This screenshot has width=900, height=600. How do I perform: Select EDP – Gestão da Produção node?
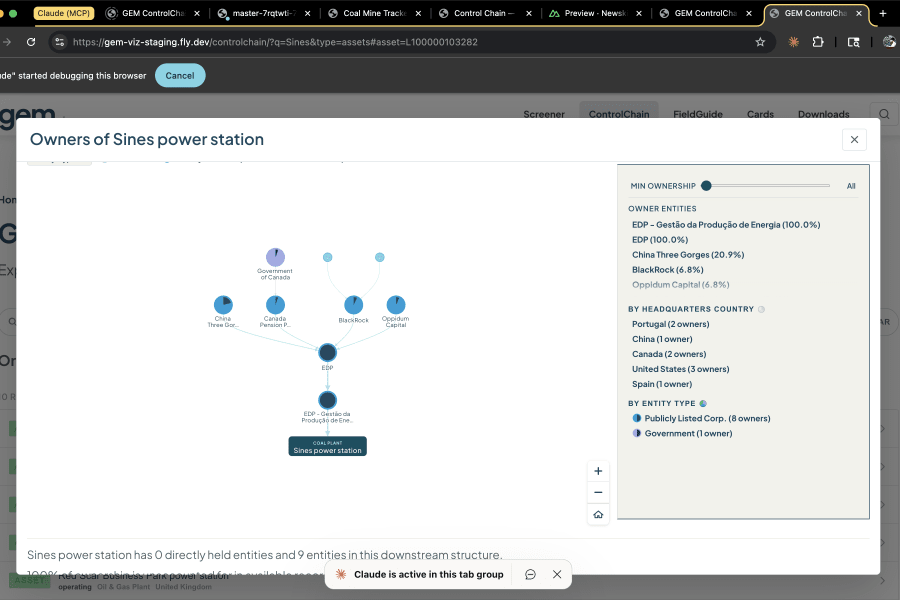(x=327, y=400)
